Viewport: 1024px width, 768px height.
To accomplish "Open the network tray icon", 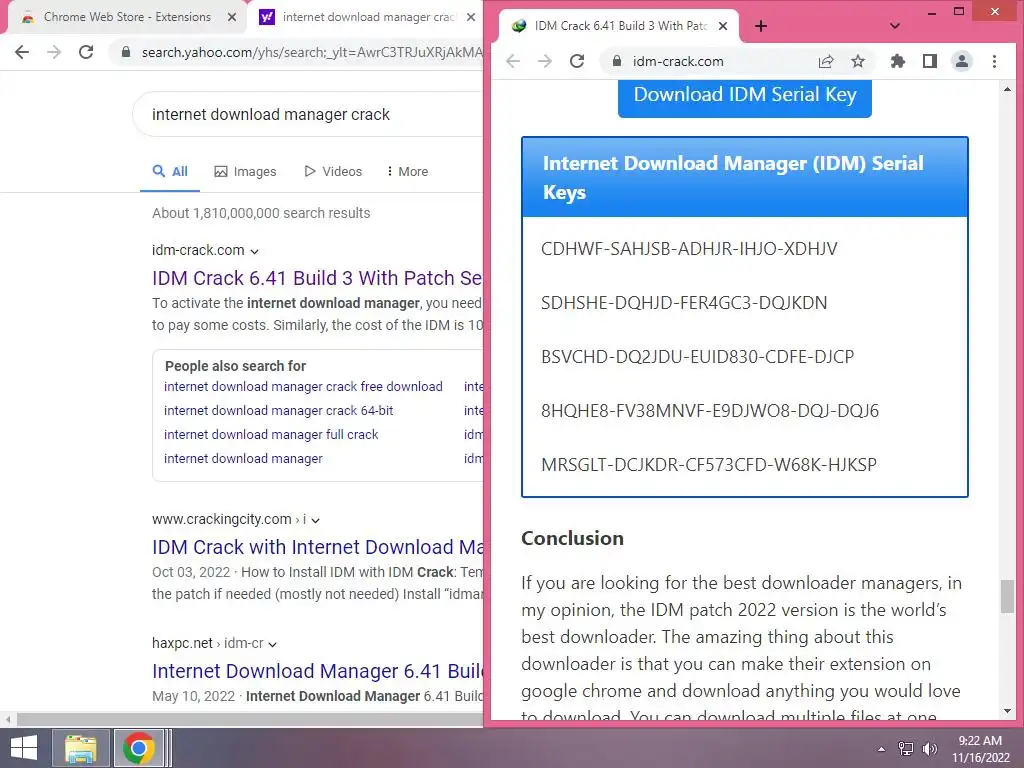I will point(906,749).
